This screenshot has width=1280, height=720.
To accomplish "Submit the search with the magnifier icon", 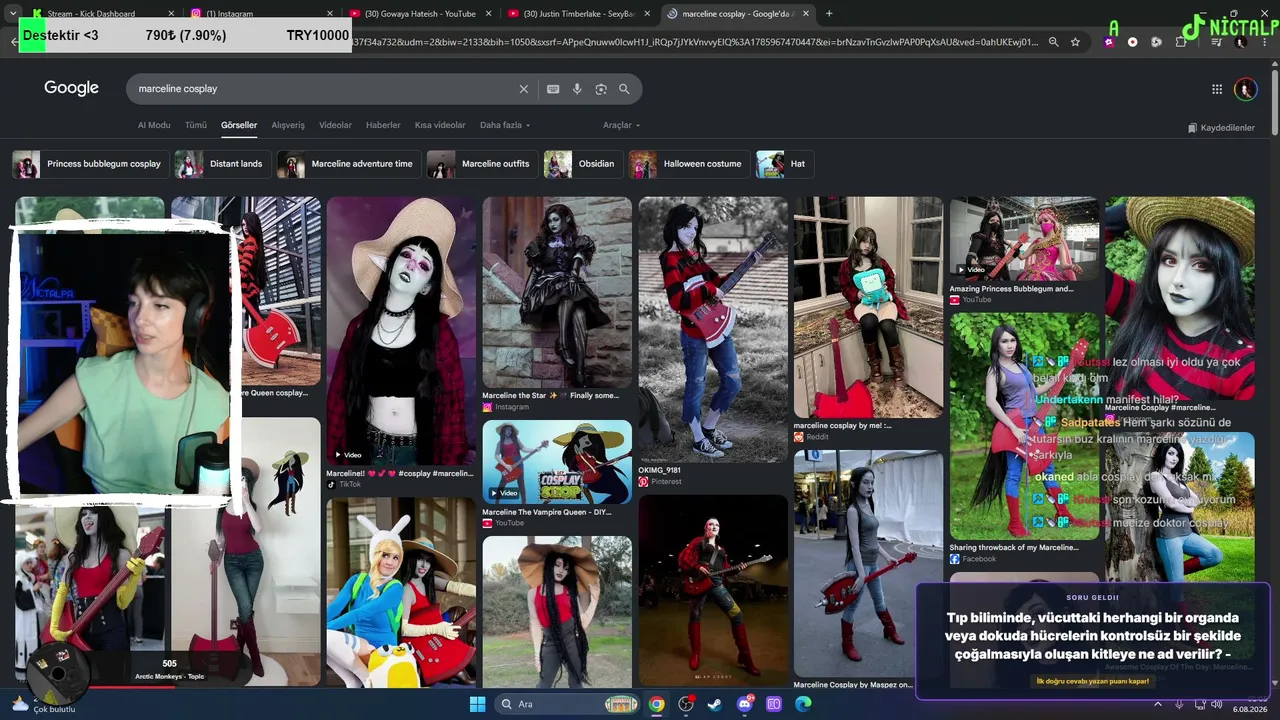I will point(624,89).
